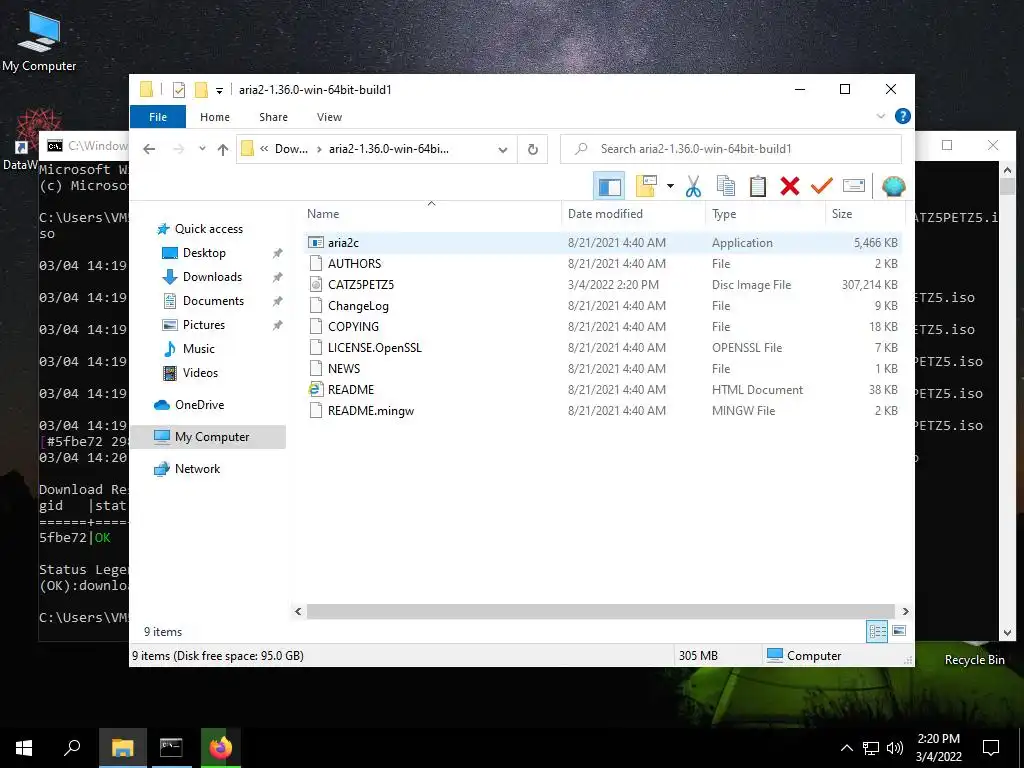Click the Copy icon in toolbar

[726, 187]
